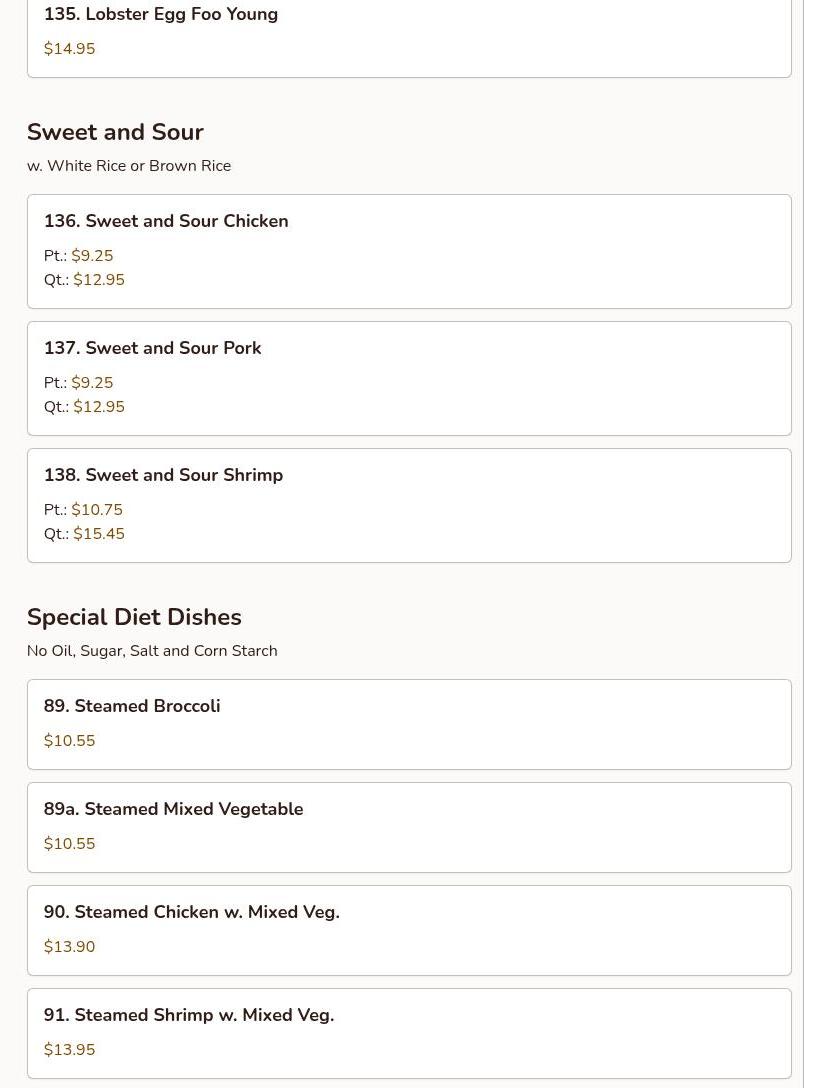Select Steamed Mixed Vegetable item
The image size is (824, 1088).
click(x=173, y=809)
